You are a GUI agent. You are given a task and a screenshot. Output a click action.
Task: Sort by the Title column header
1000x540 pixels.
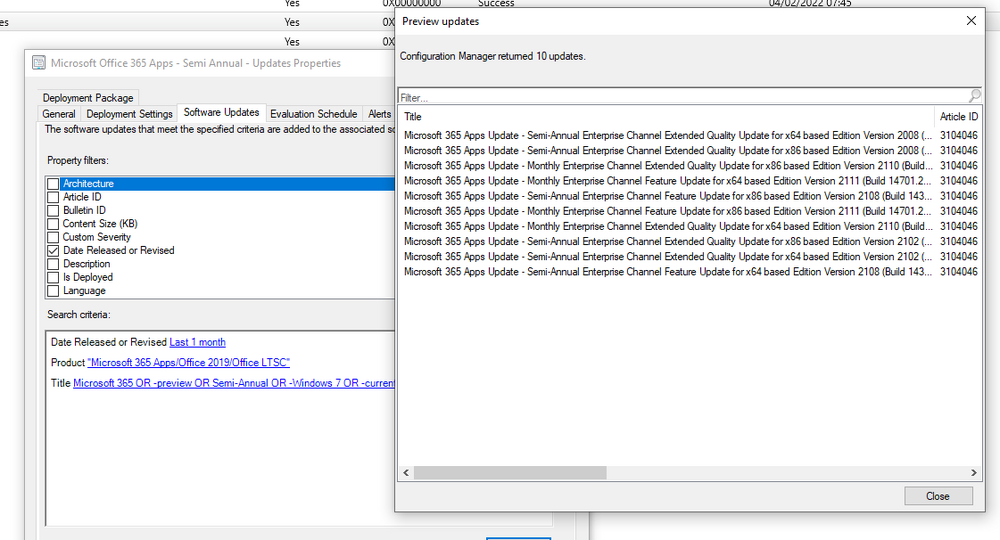tap(666, 117)
